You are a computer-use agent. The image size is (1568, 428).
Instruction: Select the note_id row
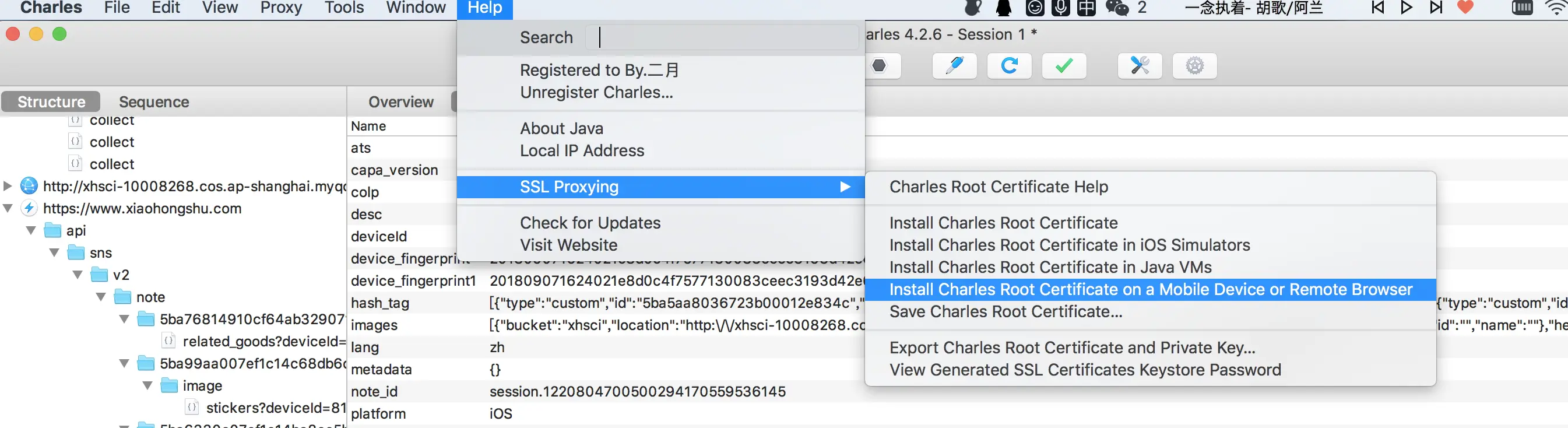[x=958, y=391]
